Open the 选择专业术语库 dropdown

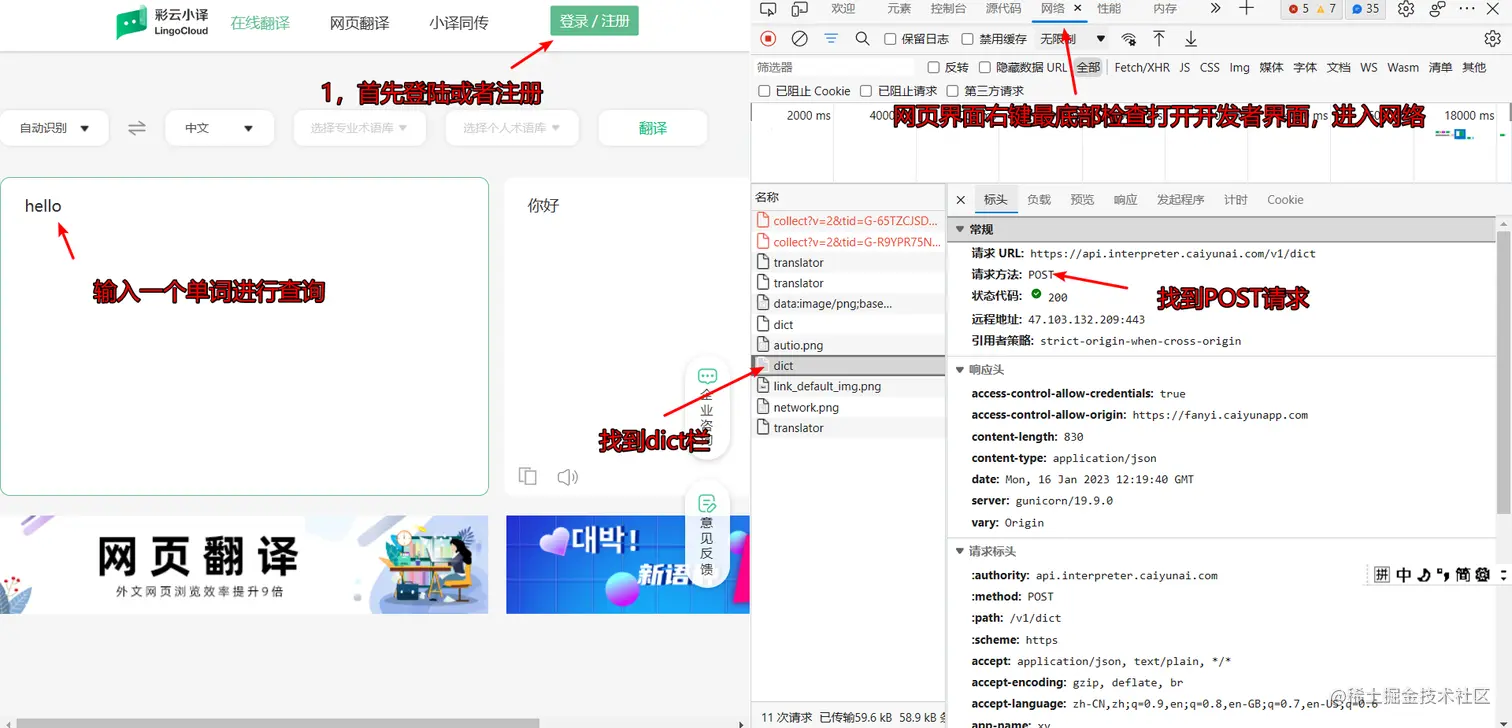(x=359, y=128)
